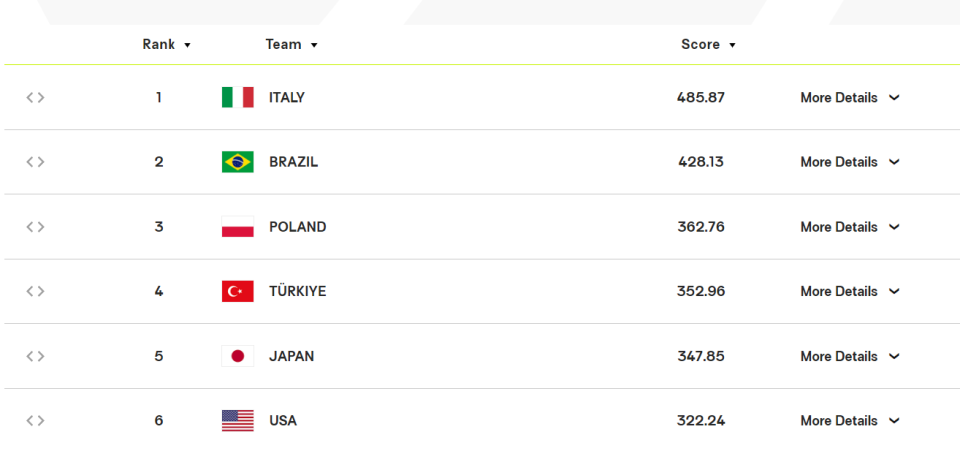Click the Japan flag icon

click(x=238, y=356)
